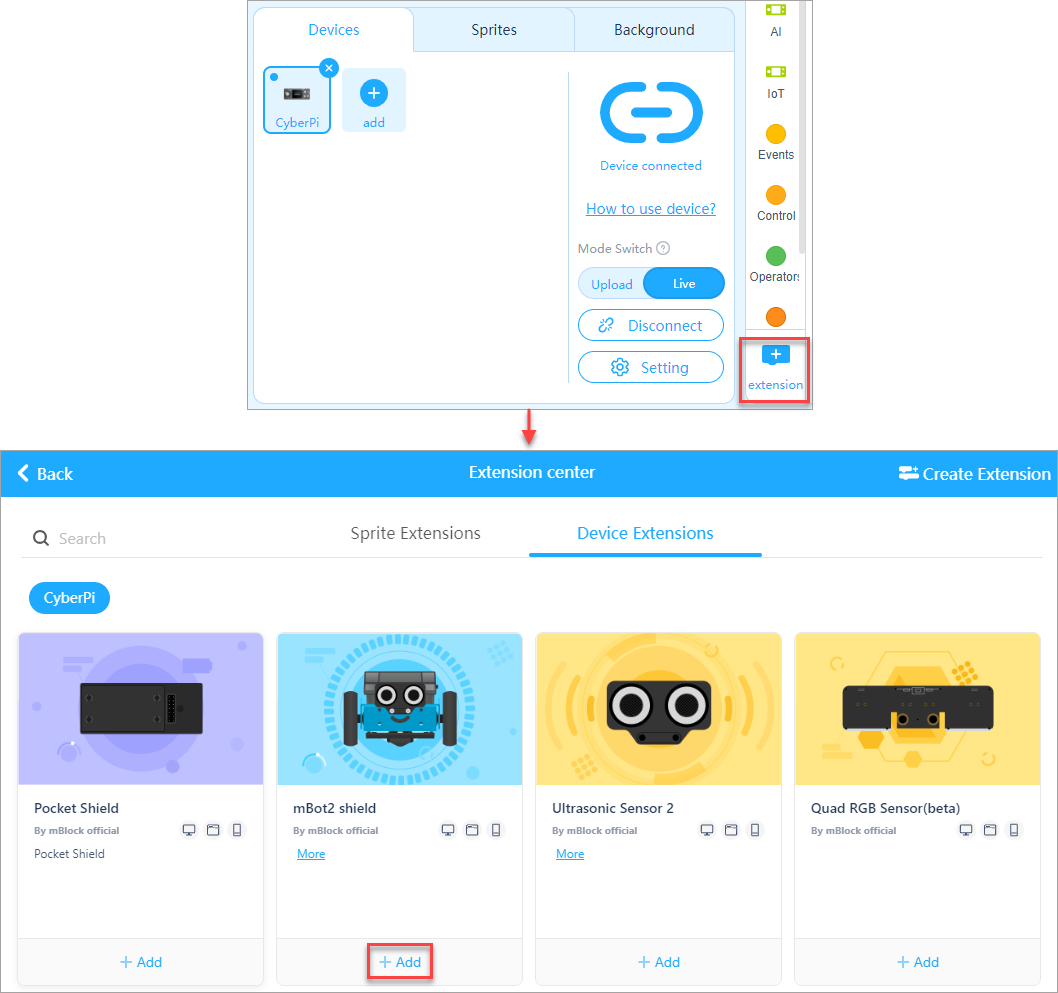Open the AI blocks category
This screenshot has height=993, width=1058.
pyautogui.click(x=775, y=11)
